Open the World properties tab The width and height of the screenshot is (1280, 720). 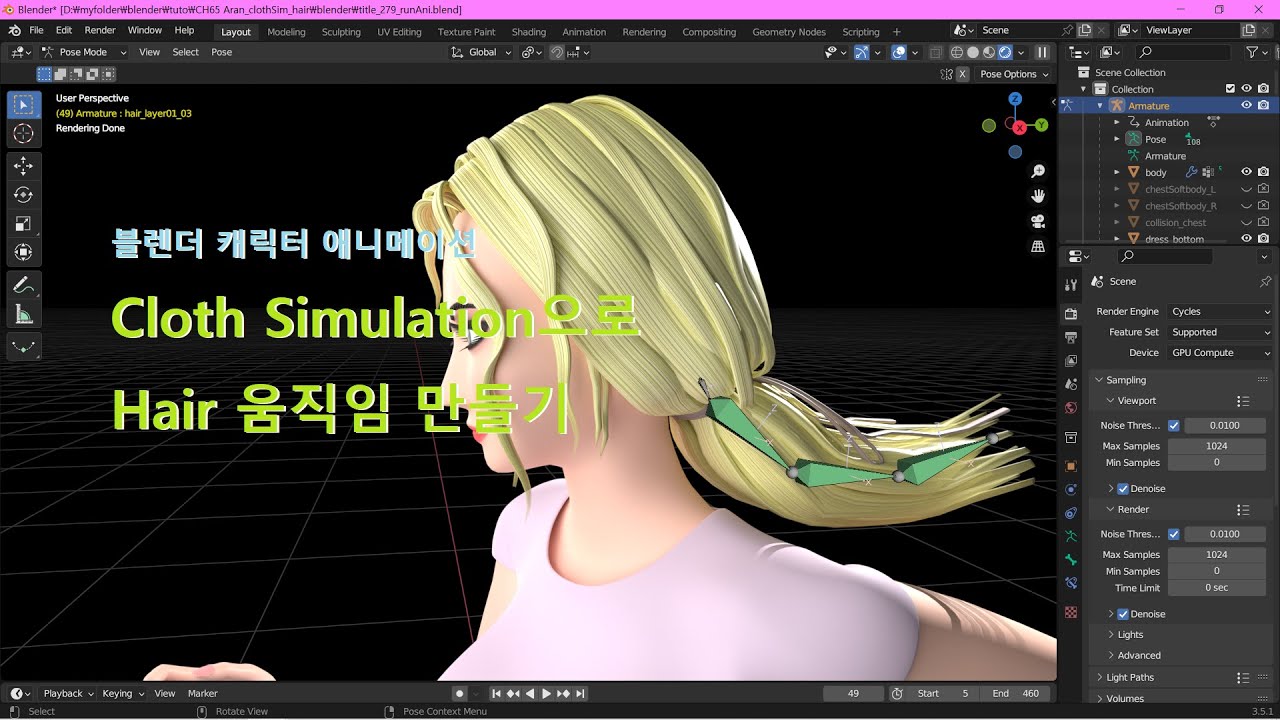(x=1071, y=408)
